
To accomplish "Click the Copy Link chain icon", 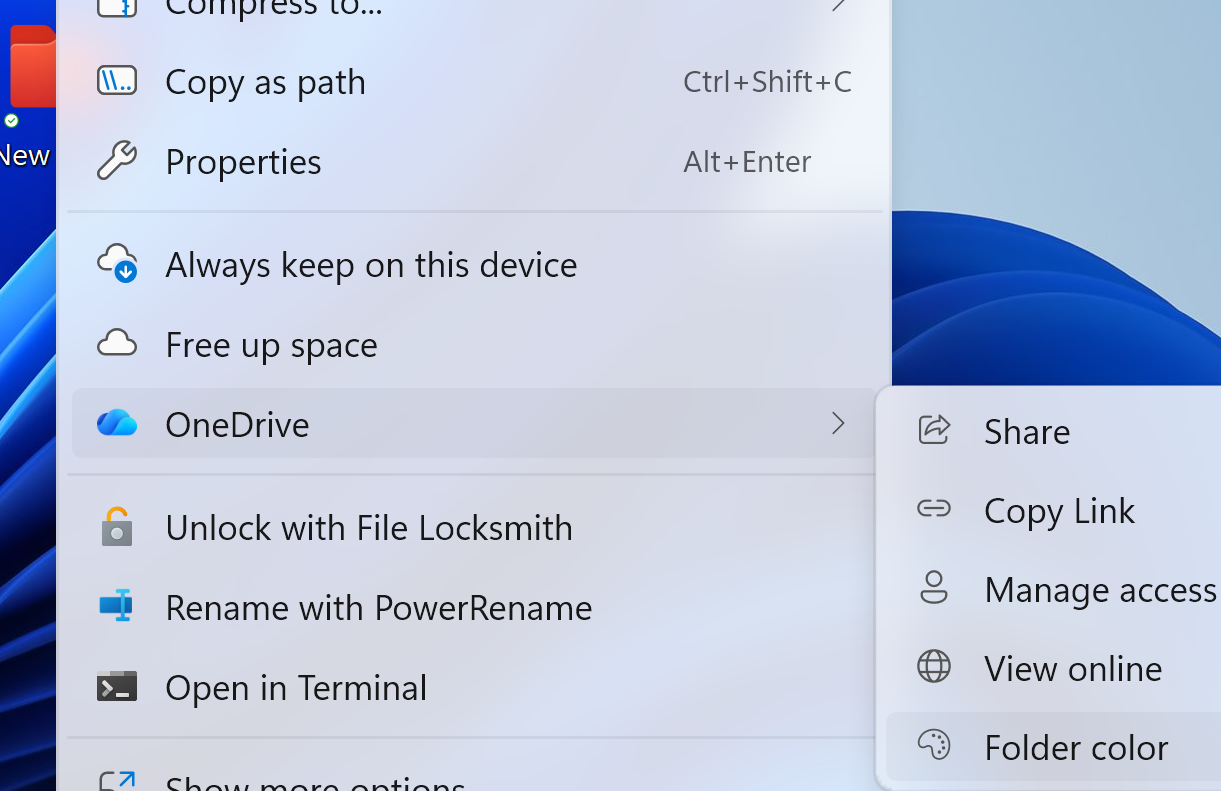I will pos(934,509).
